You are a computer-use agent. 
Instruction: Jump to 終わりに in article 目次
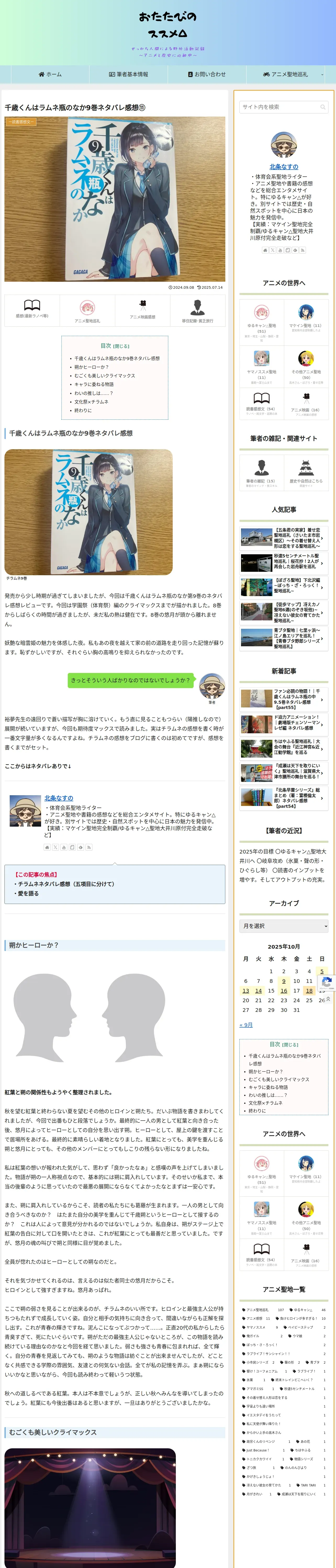tap(83, 410)
